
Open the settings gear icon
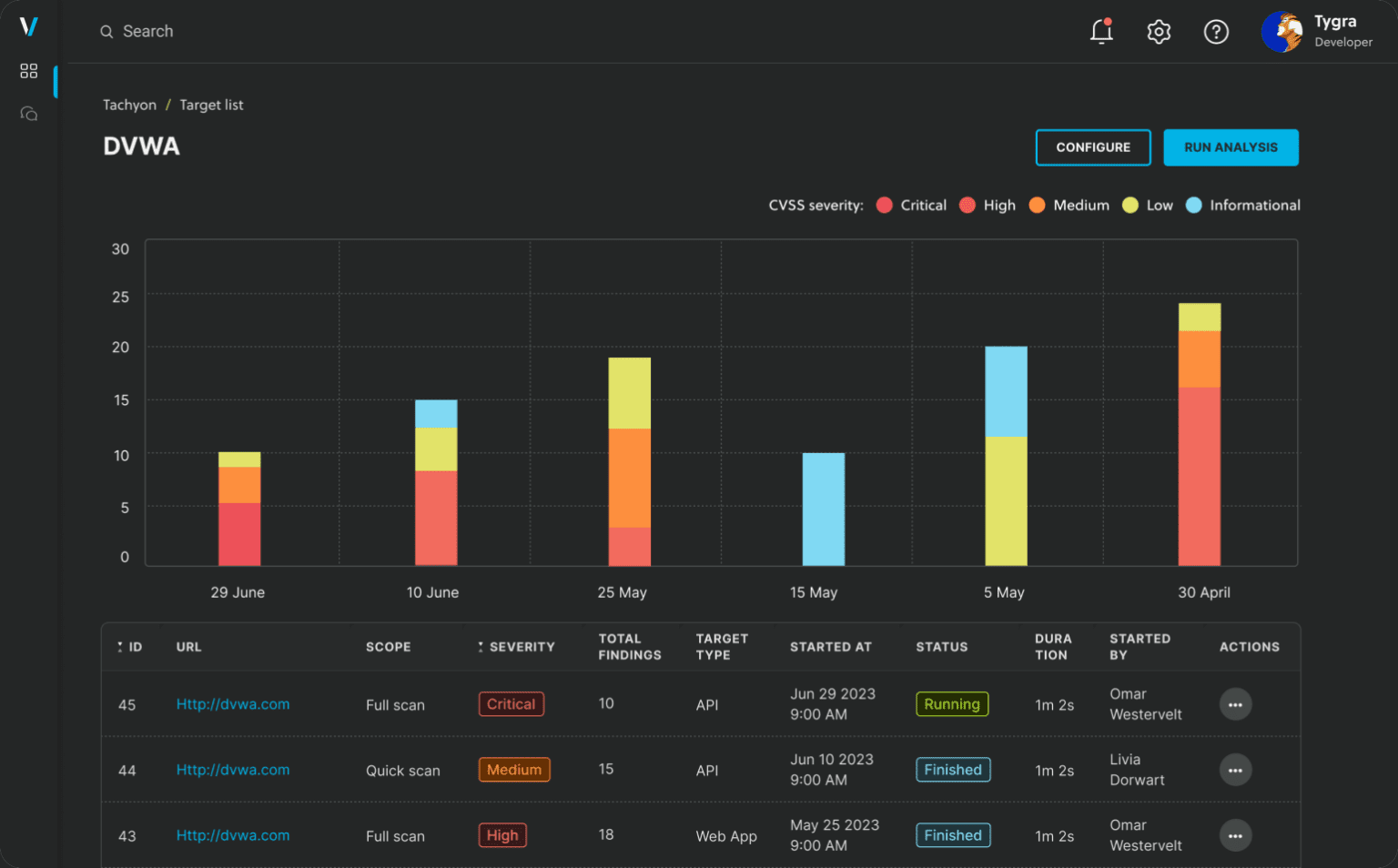click(1159, 31)
